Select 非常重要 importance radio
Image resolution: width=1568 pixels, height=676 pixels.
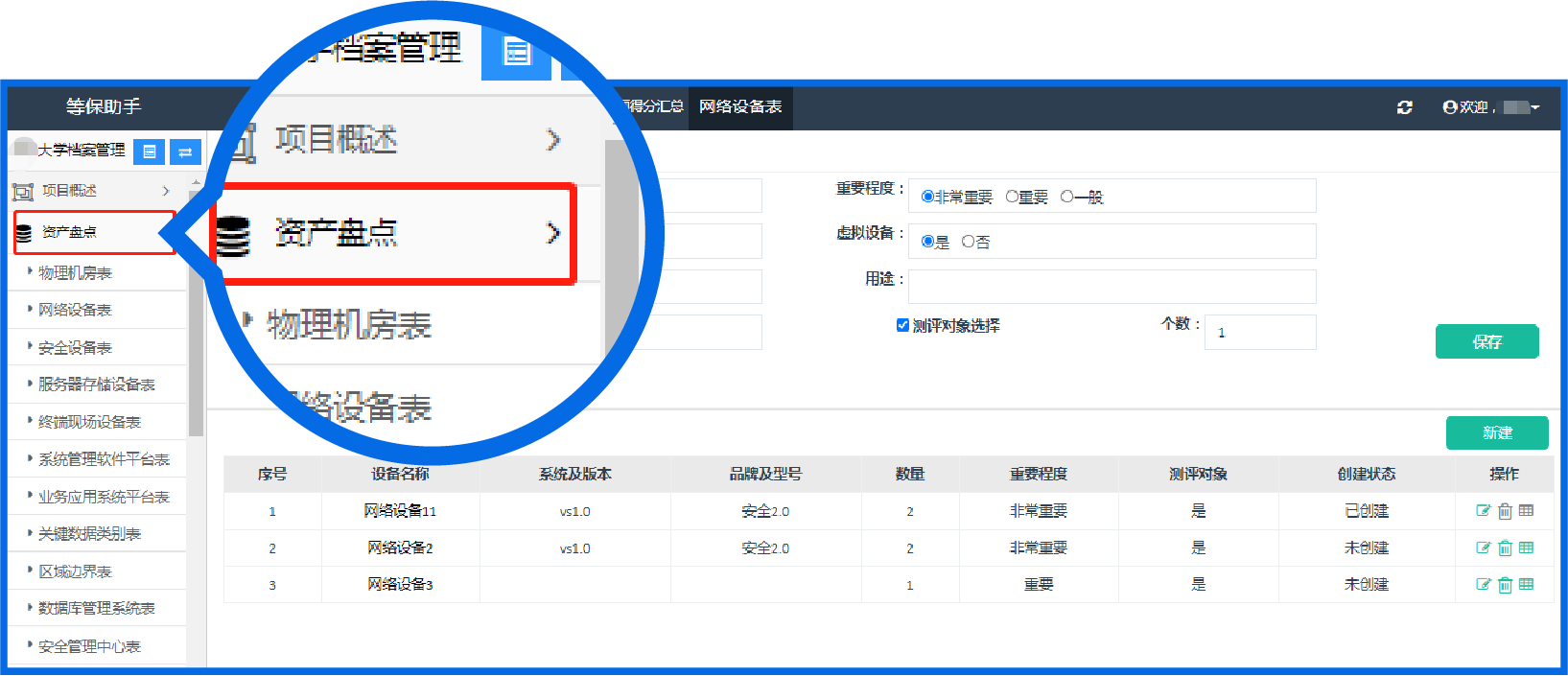point(927,197)
